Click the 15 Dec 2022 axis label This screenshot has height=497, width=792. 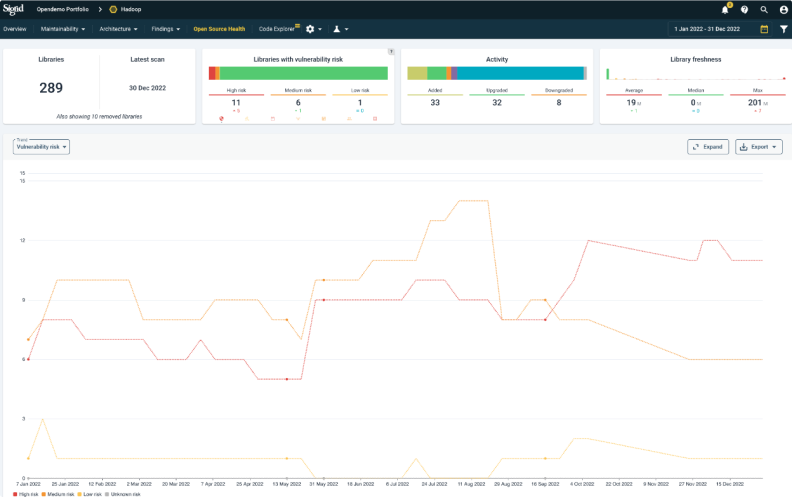[x=730, y=484]
